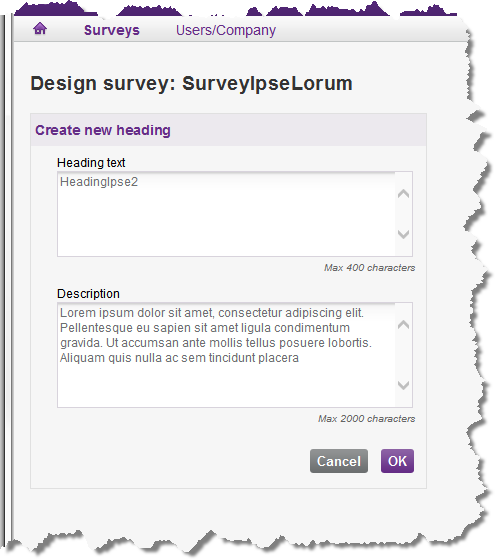The width and height of the screenshot is (495, 559).
Task: Cancel creating the new heading
Action: (339, 461)
